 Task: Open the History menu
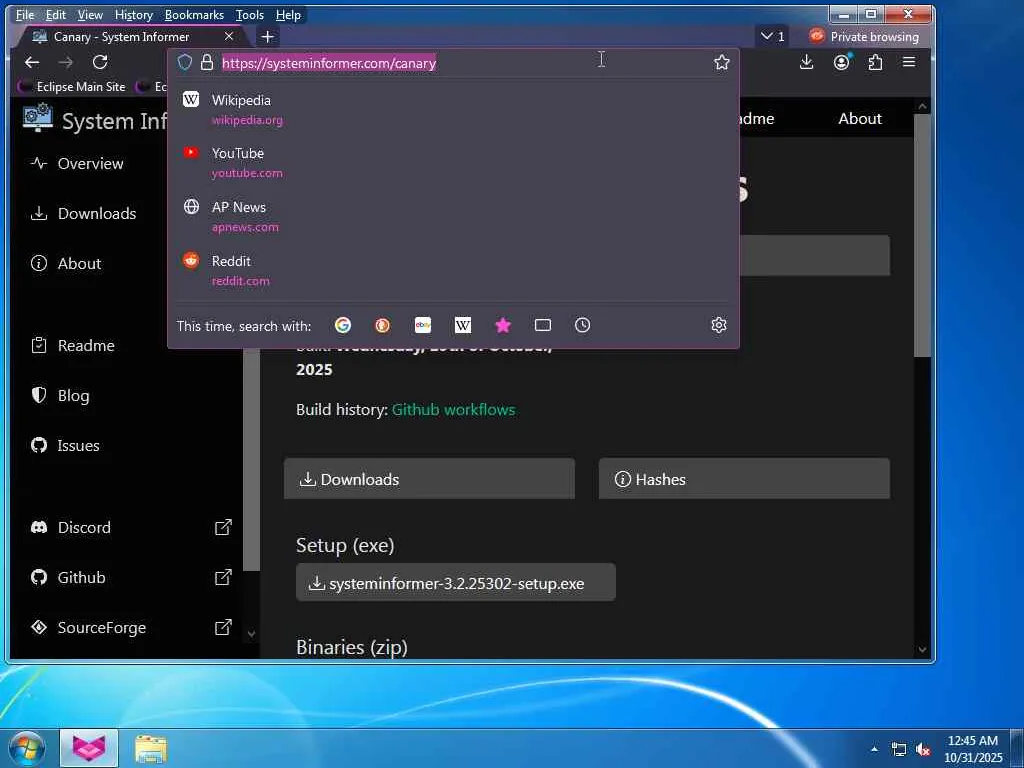click(134, 14)
